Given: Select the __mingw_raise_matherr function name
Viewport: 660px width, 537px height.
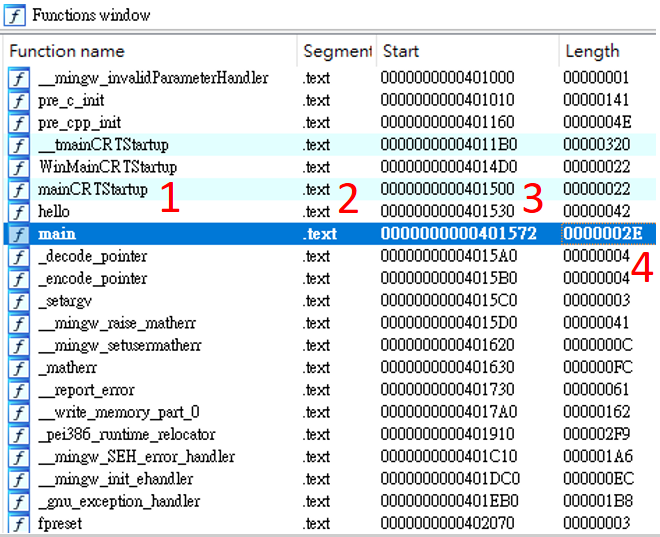Looking at the screenshot, I should click(x=117, y=324).
